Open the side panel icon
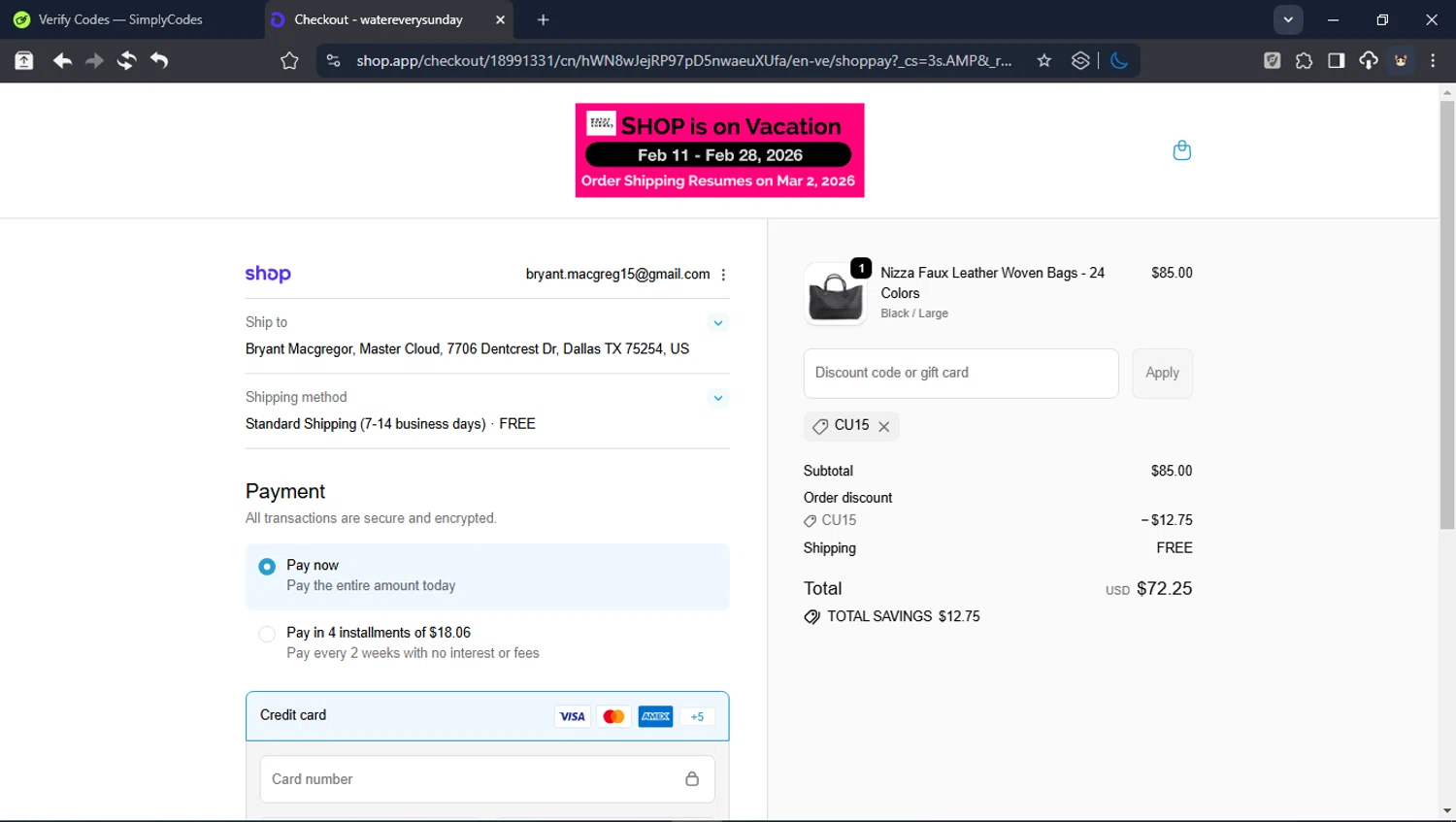This screenshot has height=822, width=1456. [x=1337, y=60]
